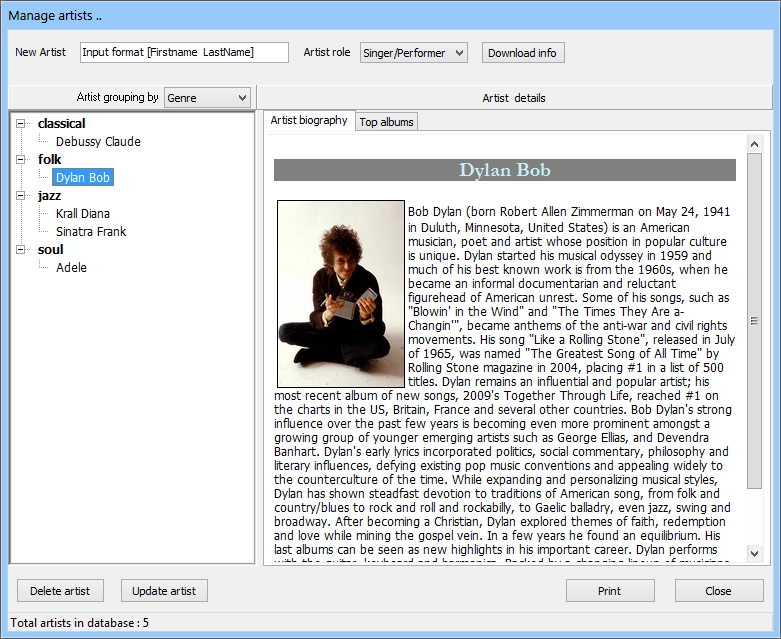The width and height of the screenshot is (781, 639).
Task: Click the Total artists in database status text
Action: pyautogui.click(x=80, y=623)
